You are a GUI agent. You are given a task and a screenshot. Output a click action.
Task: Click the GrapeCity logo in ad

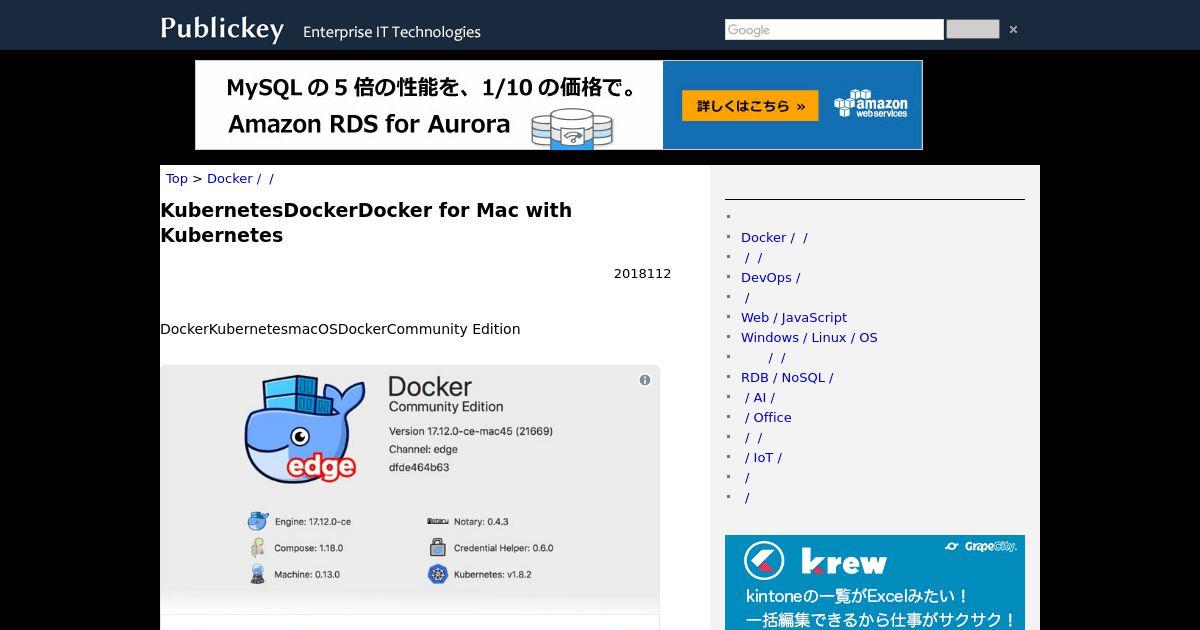pyautogui.click(x=980, y=547)
